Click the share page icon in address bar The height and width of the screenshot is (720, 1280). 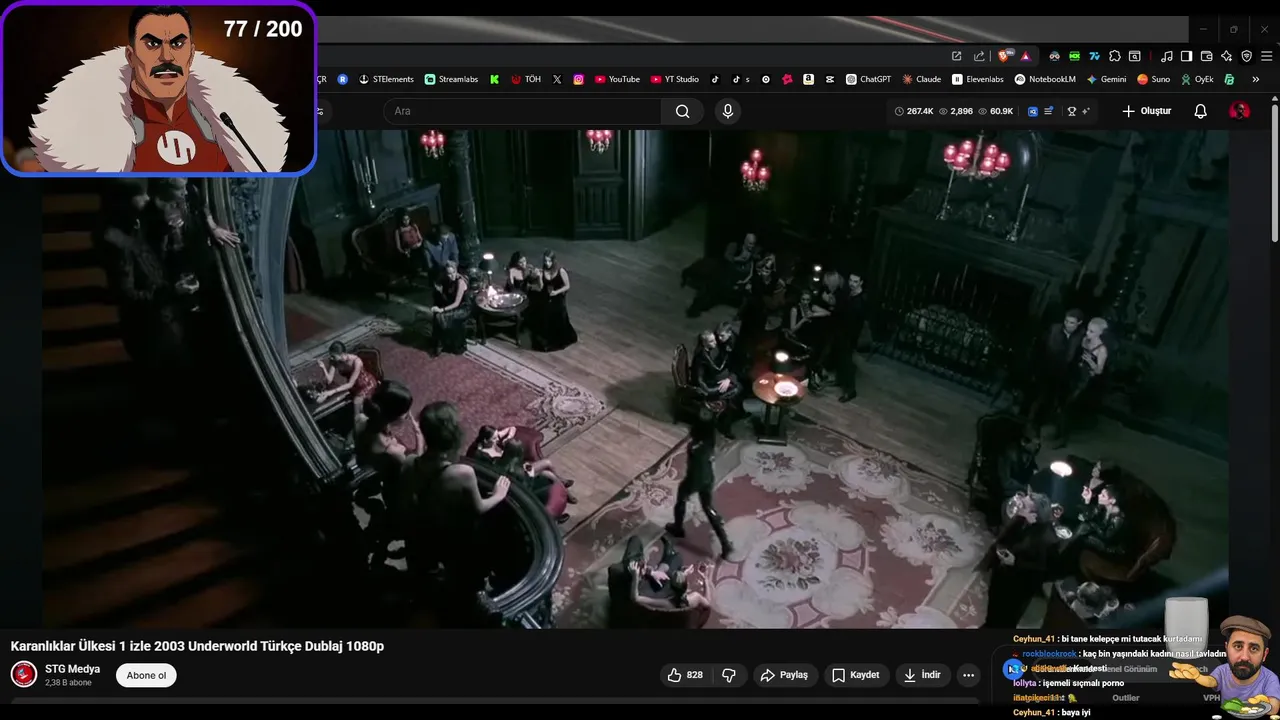tap(979, 56)
